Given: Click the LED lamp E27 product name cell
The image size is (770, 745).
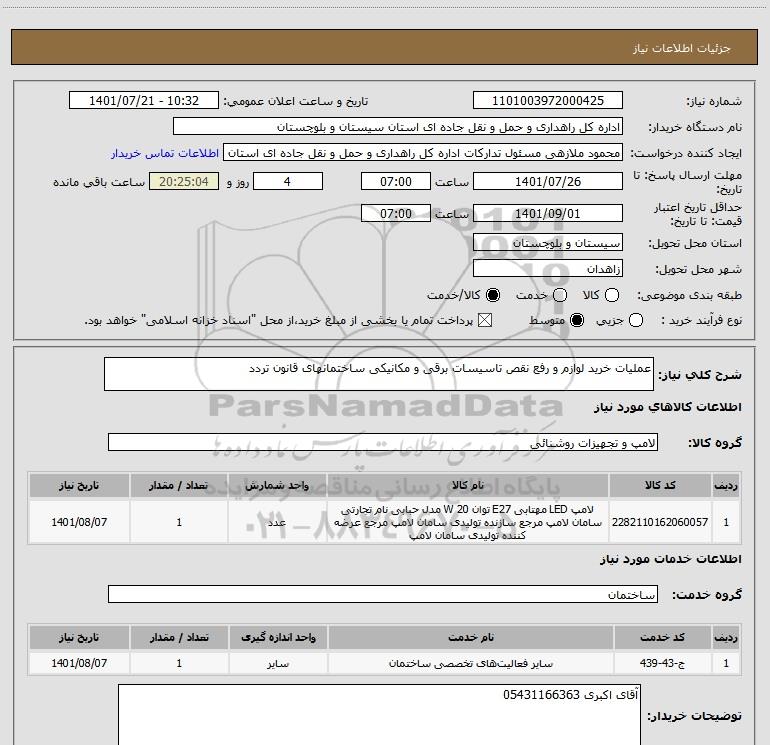Looking at the screenshot, I should pos(468,522).
